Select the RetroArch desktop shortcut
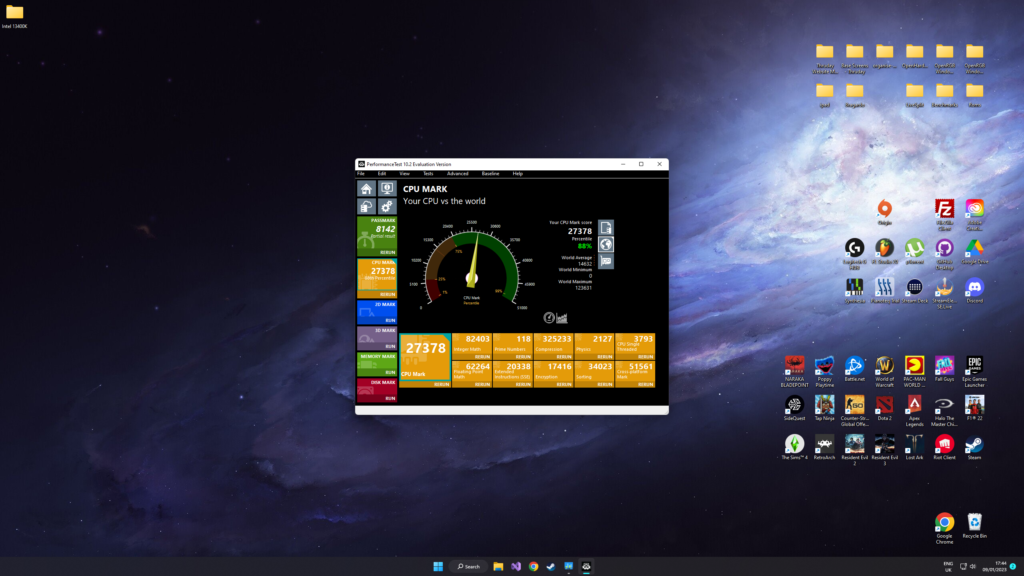 [825, 447]
